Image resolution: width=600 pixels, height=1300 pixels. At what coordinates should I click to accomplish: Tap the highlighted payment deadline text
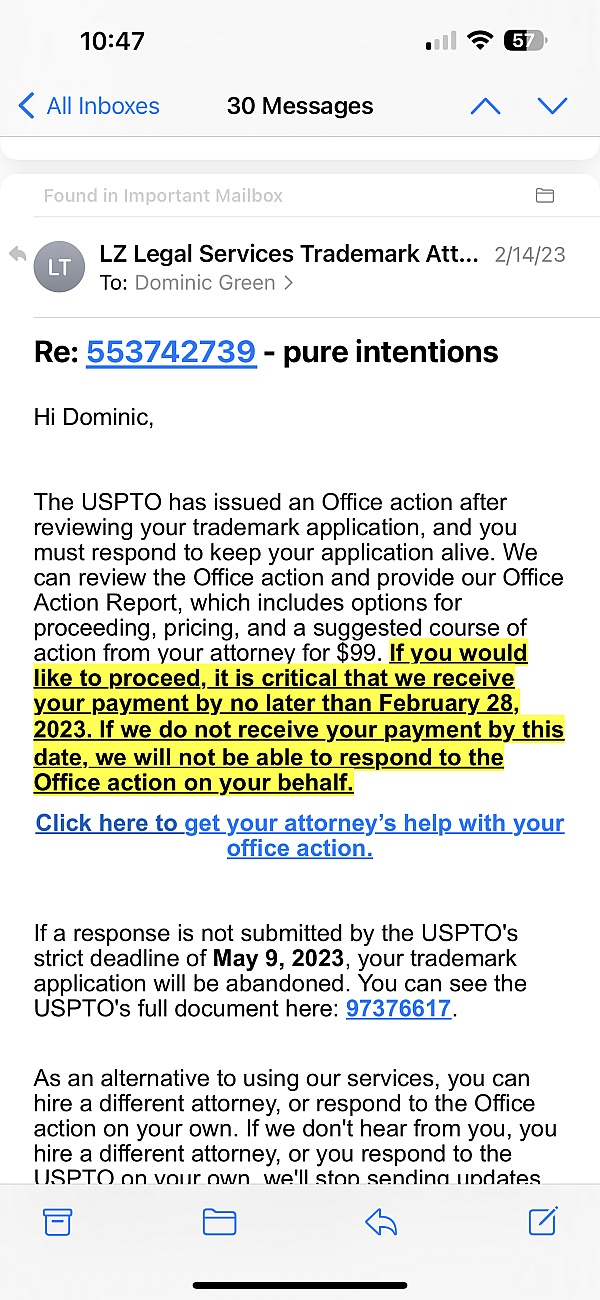coord(299,717)
